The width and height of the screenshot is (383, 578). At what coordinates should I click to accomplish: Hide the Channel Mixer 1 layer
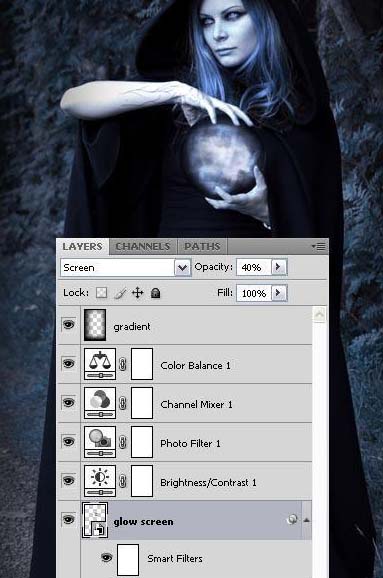tap(69, 403)
